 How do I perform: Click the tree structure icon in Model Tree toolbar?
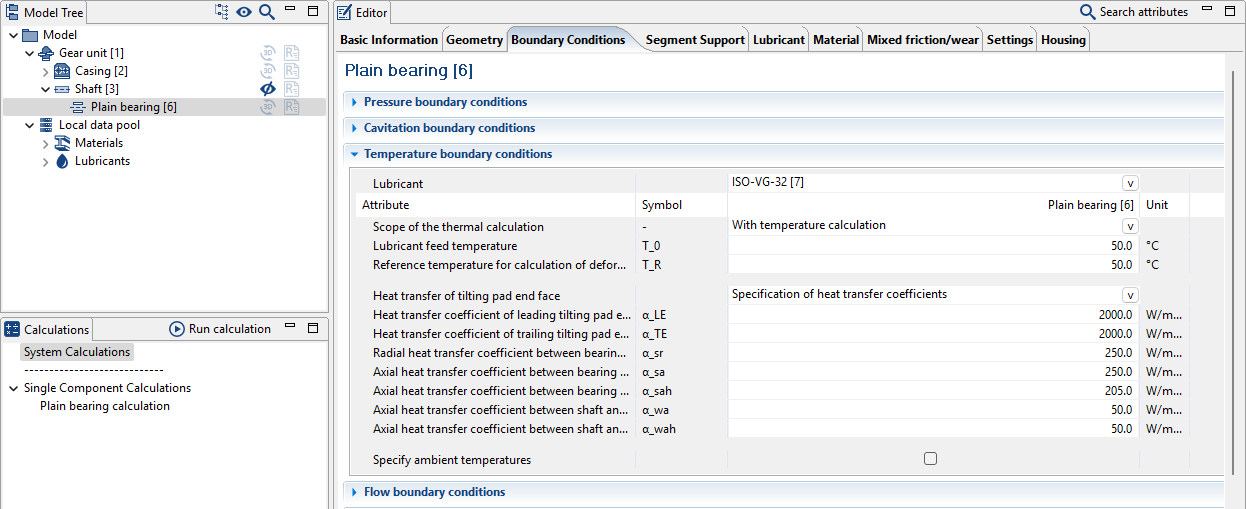(x=222, y=12)
